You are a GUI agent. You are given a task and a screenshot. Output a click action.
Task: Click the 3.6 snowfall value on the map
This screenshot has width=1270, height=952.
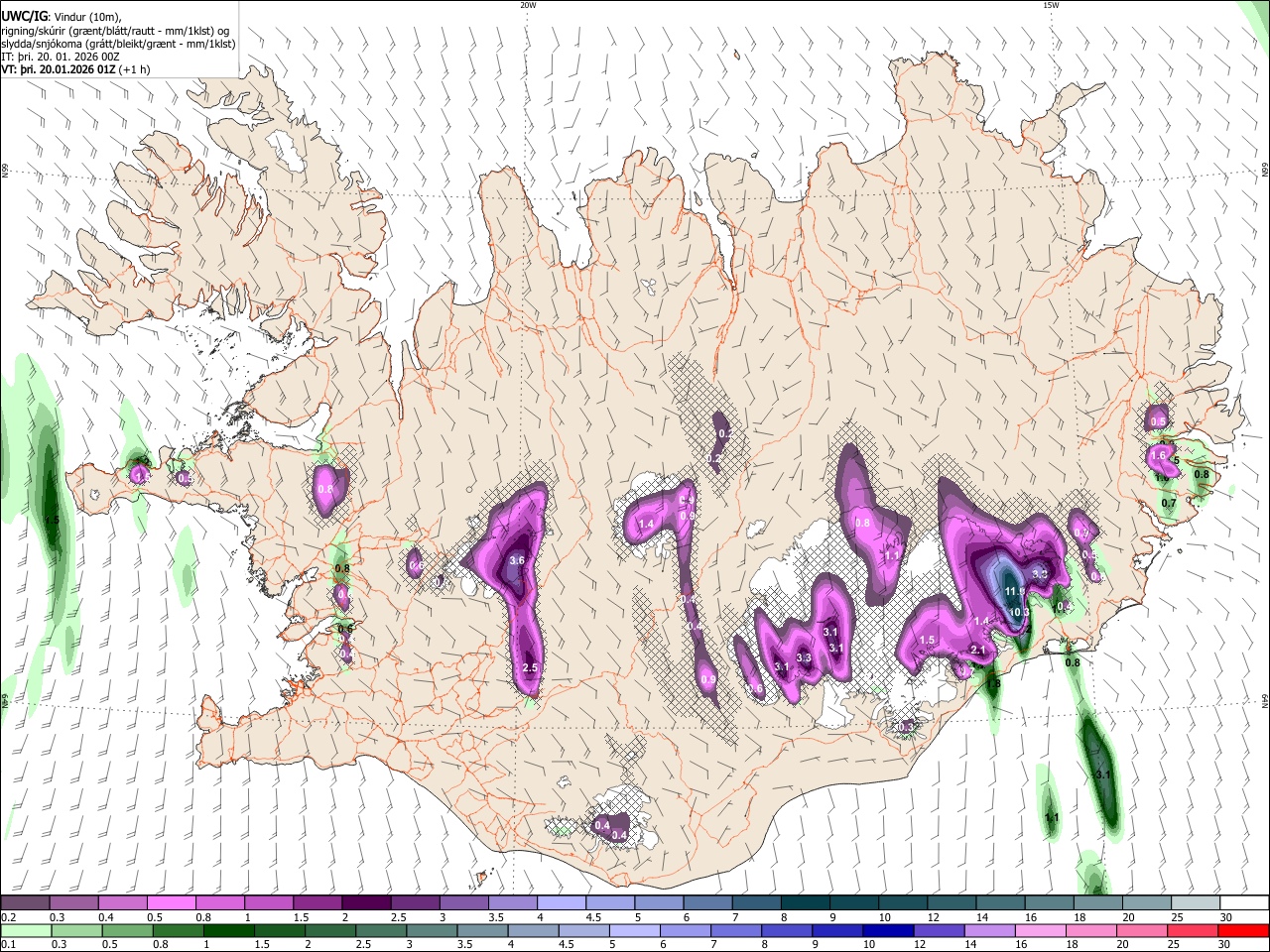point(516,560)
